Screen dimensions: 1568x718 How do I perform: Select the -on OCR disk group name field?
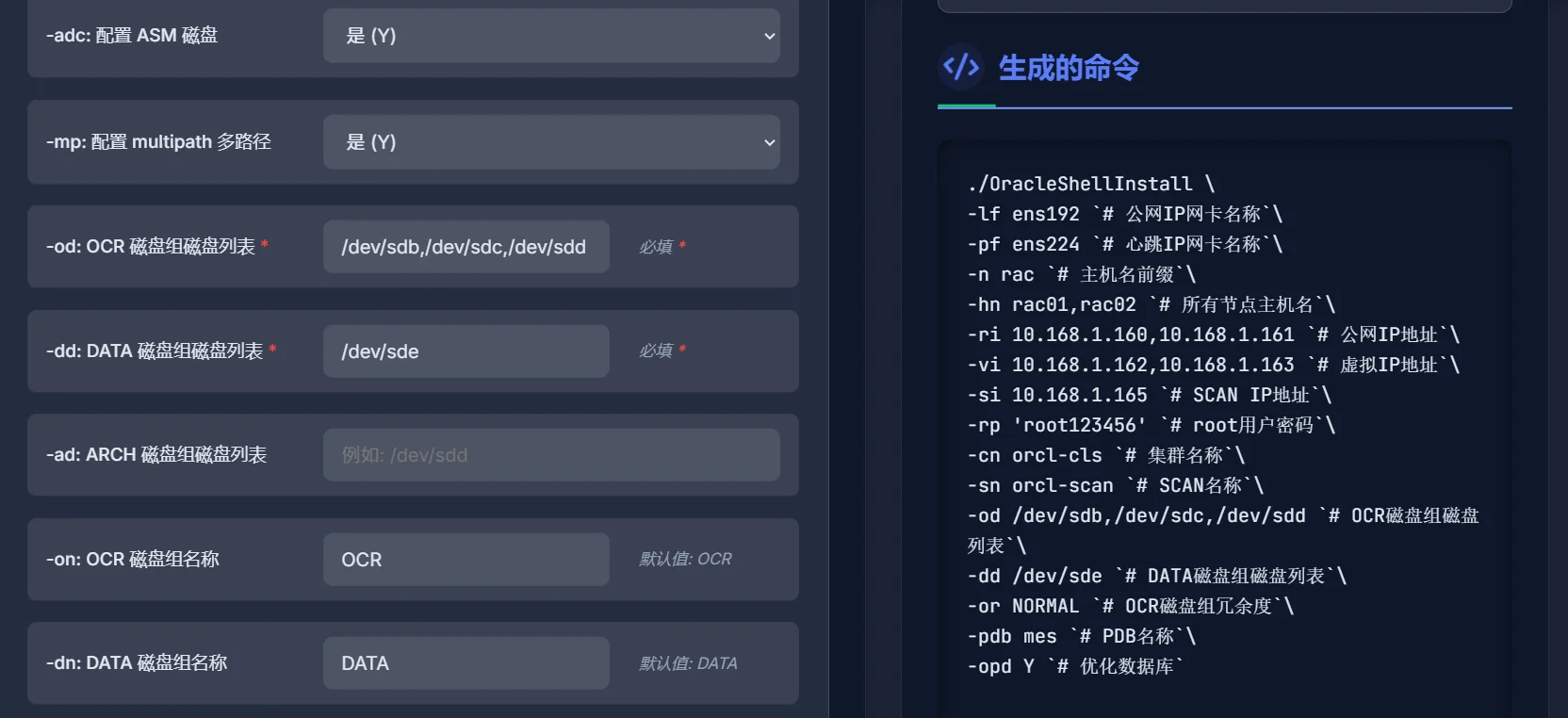(465, 560)
